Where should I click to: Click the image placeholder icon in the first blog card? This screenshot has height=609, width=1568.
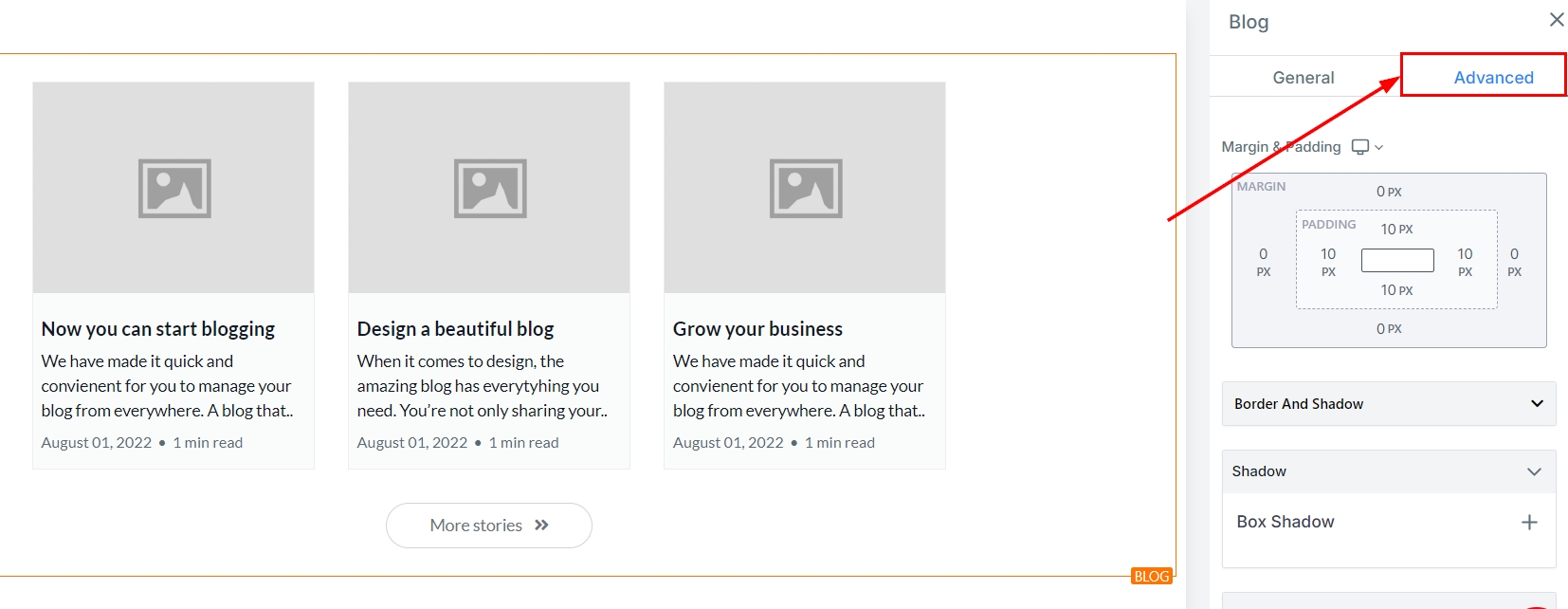(174, 188)
